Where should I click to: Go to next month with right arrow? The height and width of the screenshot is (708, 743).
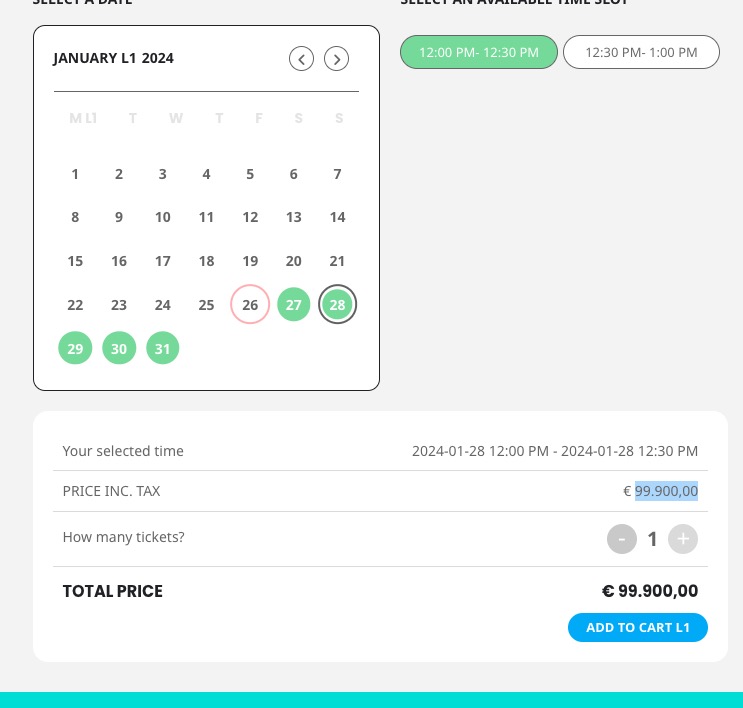pos(336,59)
